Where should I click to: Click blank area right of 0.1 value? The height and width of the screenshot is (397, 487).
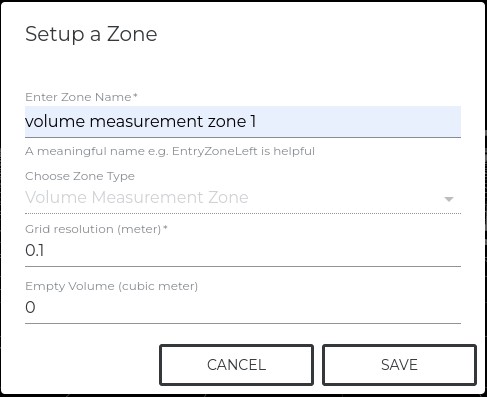click(x=252, y=251)
